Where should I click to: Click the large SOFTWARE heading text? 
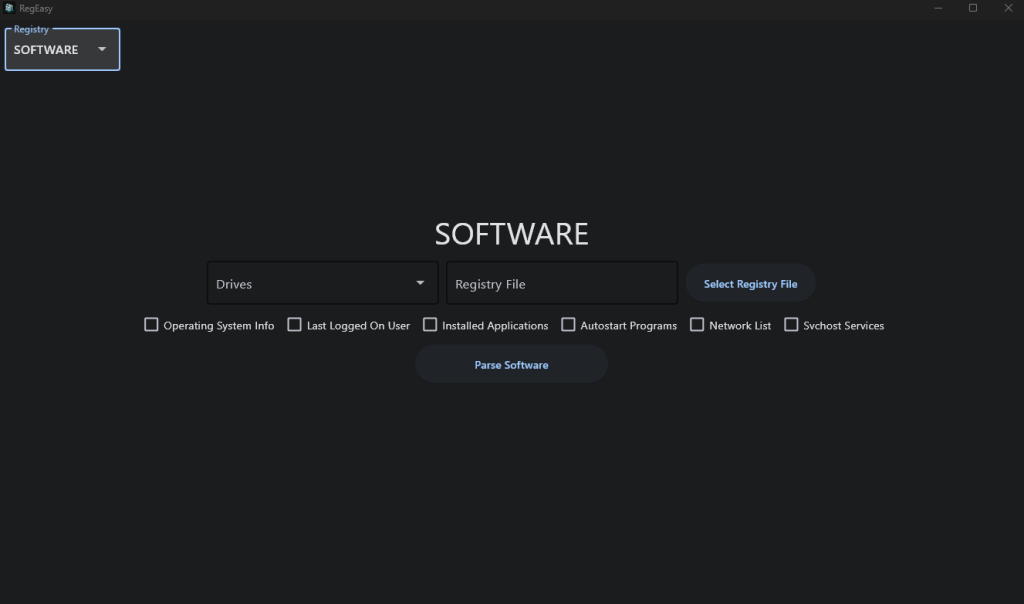[x=511, y=234]
